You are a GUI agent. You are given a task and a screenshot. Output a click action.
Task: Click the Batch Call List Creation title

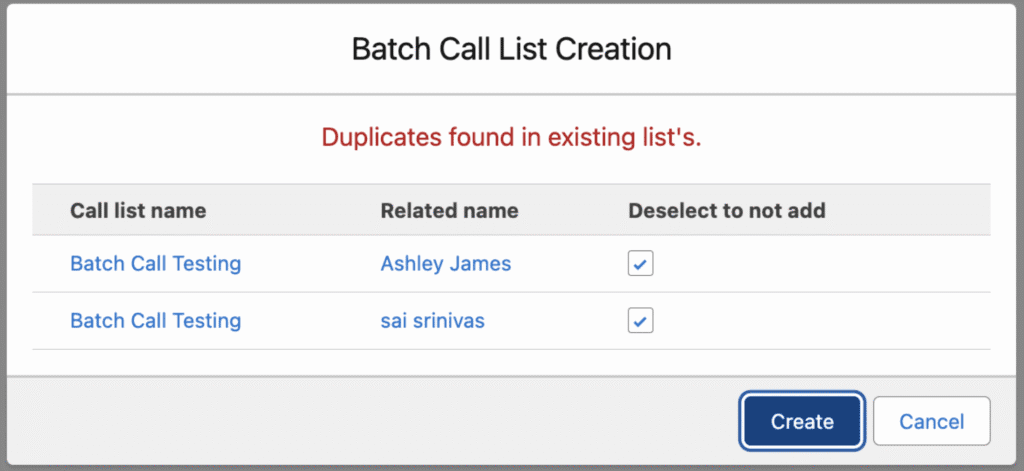tap(511, 48)
